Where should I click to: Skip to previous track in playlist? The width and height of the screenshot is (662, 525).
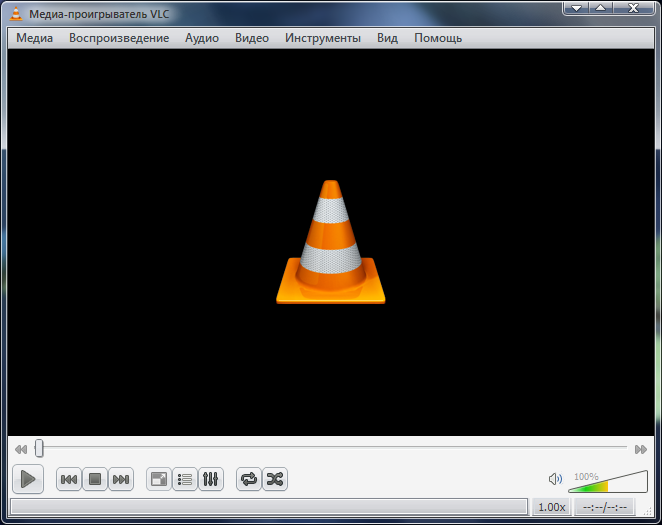pyautogui.click(x=69, y=479)
